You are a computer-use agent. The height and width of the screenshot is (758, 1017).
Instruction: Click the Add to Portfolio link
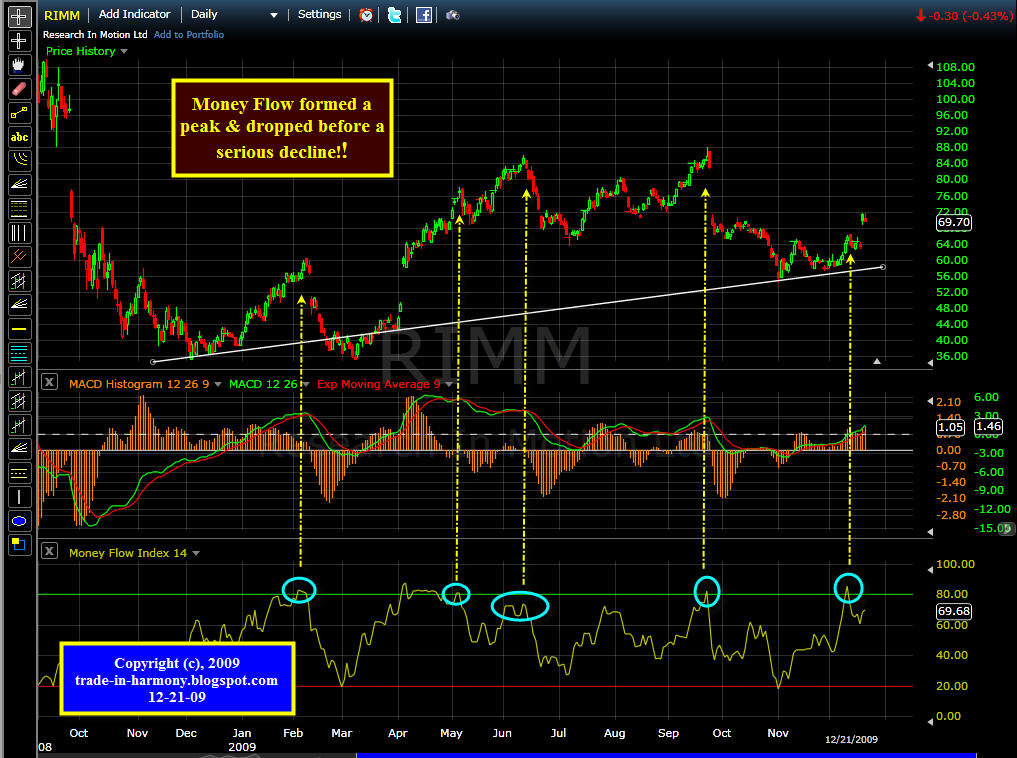click(189, 34)
